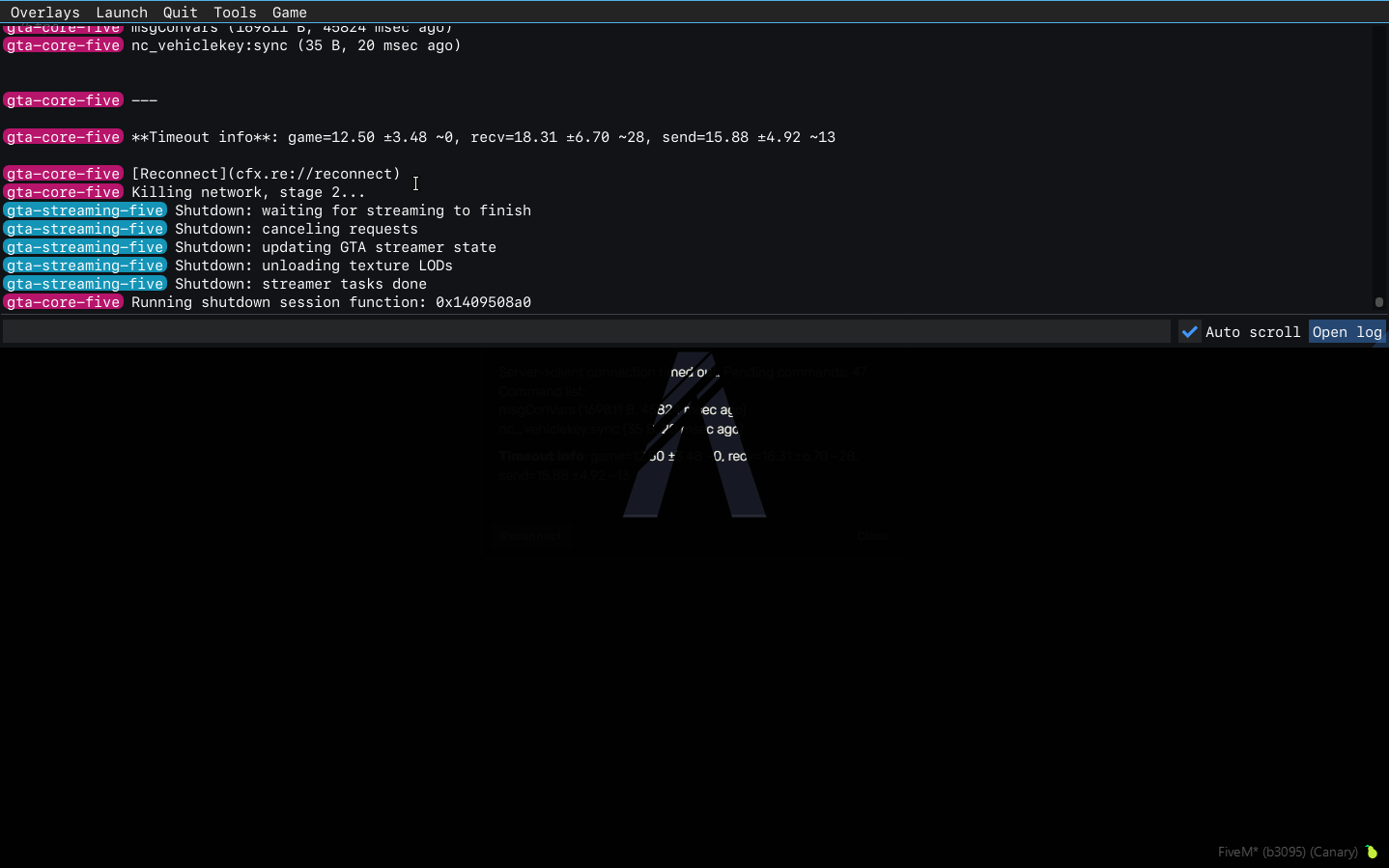This screenshot has height=868, width=1389.
Task: Click the gta-core-five tag on Reconnect line
Action: [63, 174]
